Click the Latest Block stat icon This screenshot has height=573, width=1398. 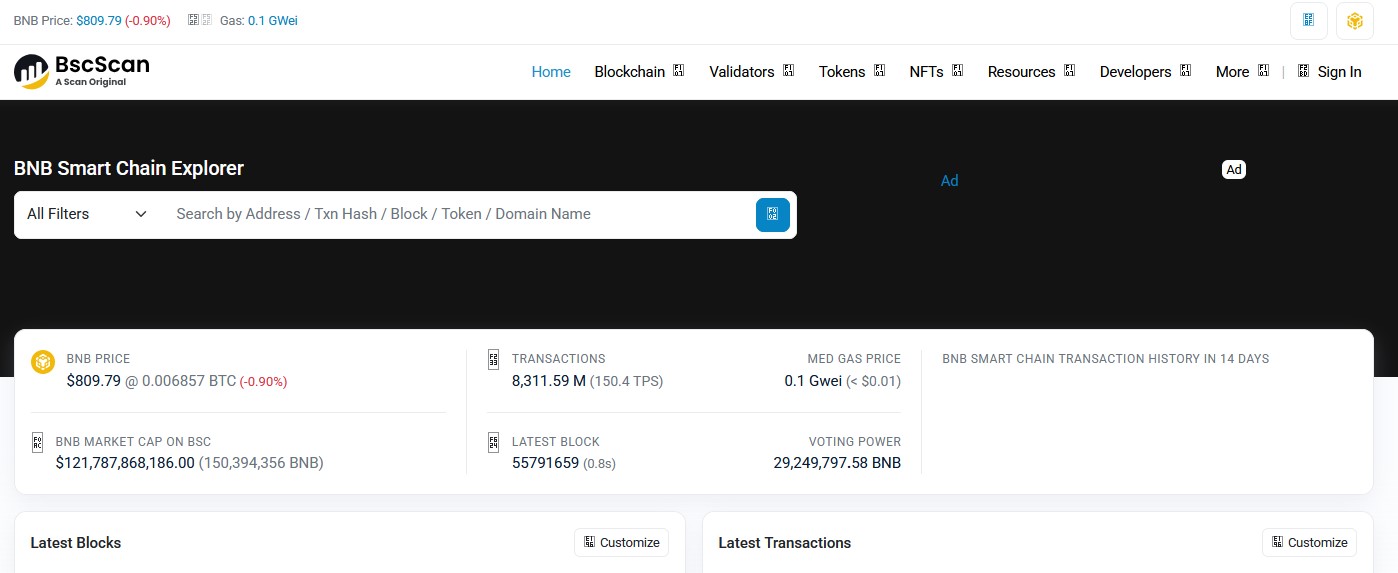click(x=493, y=442)
